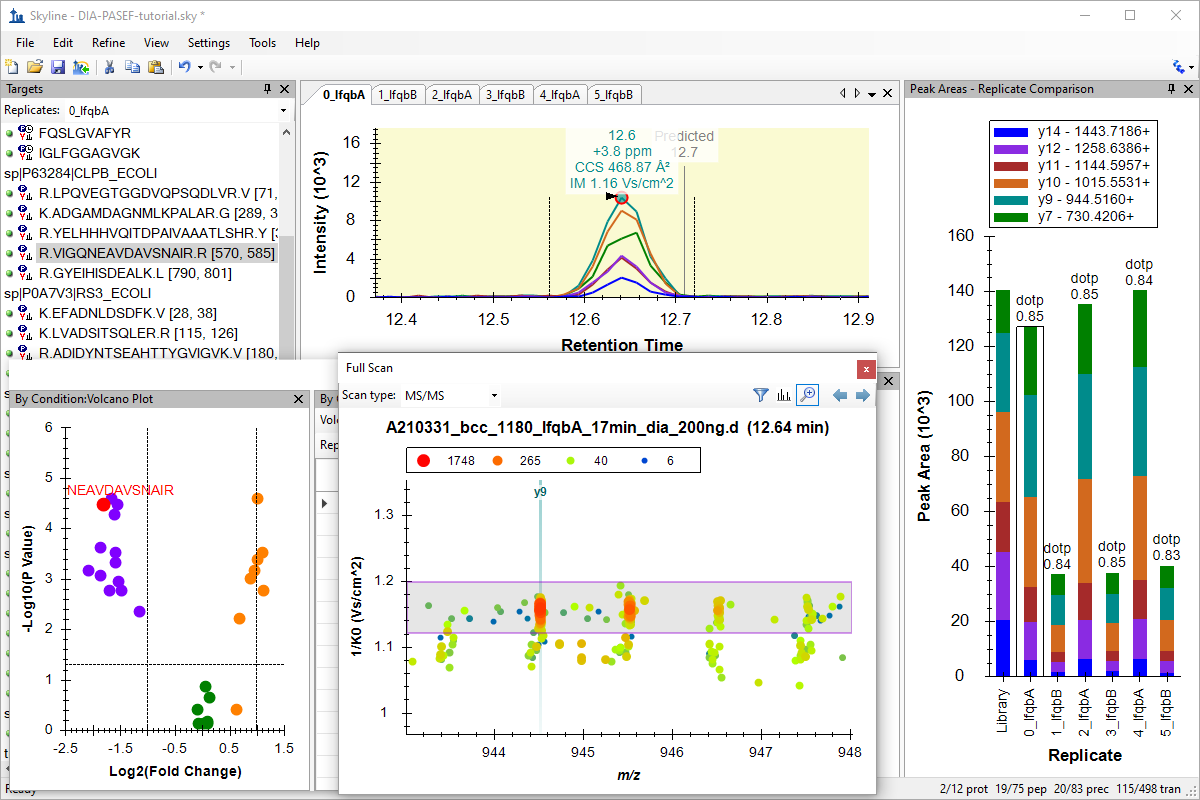Click the New Document toolbar icon
The width and height of the screenshot is (1200, 800).
point(12,67)
